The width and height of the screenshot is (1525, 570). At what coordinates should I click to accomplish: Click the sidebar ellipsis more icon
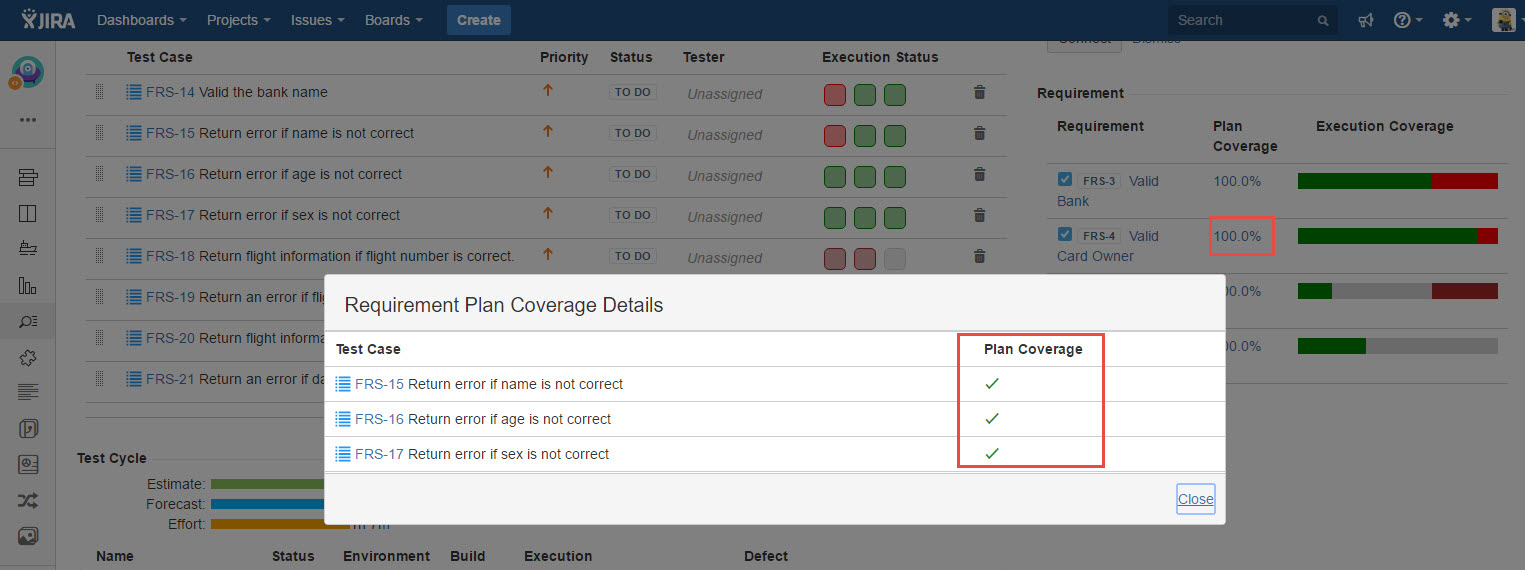[28, 120]
